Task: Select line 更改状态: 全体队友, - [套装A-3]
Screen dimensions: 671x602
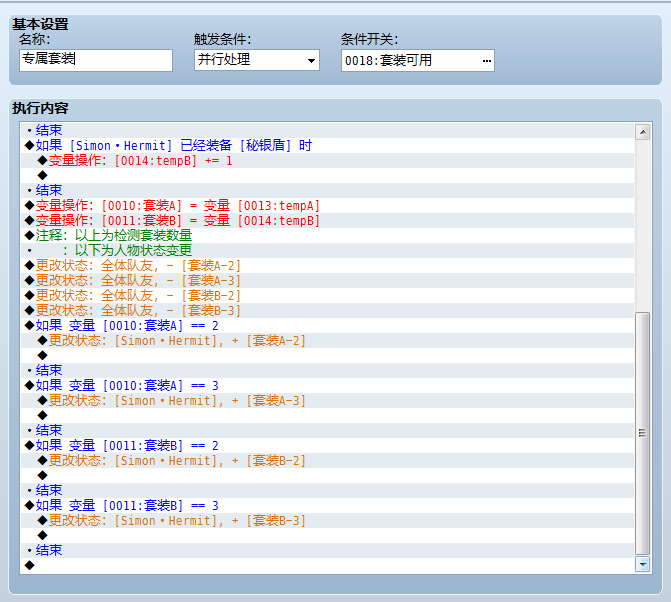Action: tap(327, 280)
